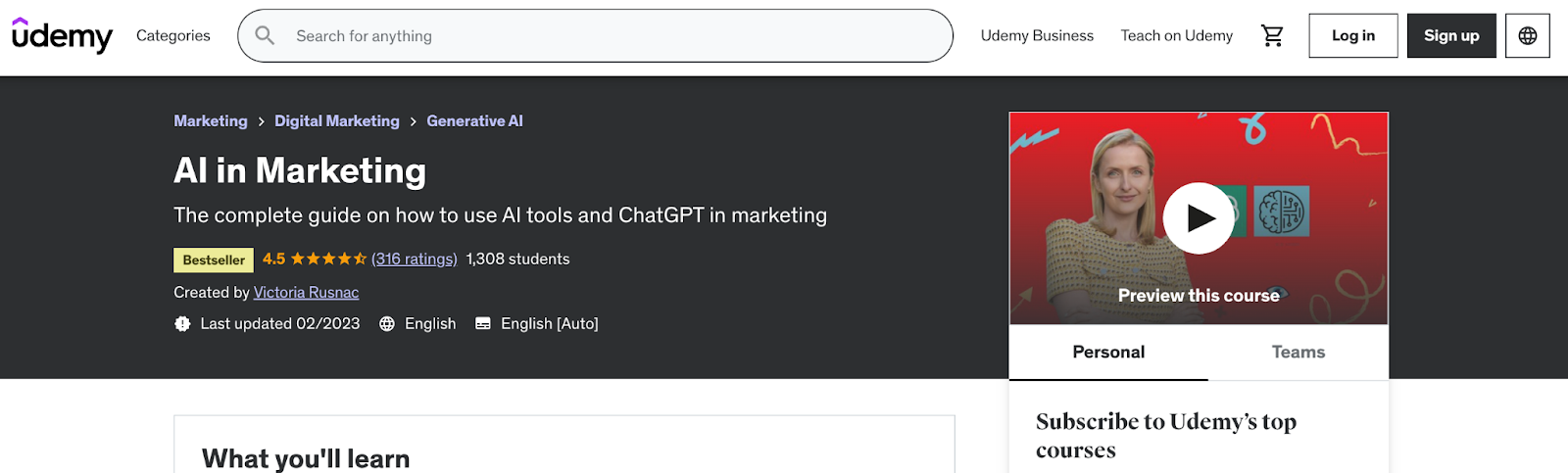Go to Marketing breadcrumb category
Viewport: 1568px width, 473px height.
point(211,121)
